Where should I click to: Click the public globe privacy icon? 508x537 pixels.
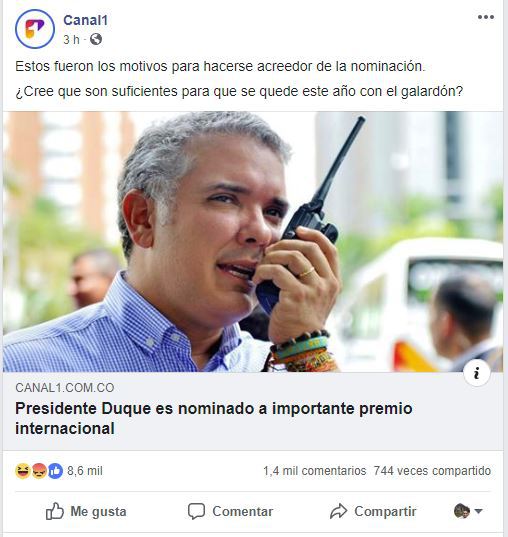(x=96, y=39)
